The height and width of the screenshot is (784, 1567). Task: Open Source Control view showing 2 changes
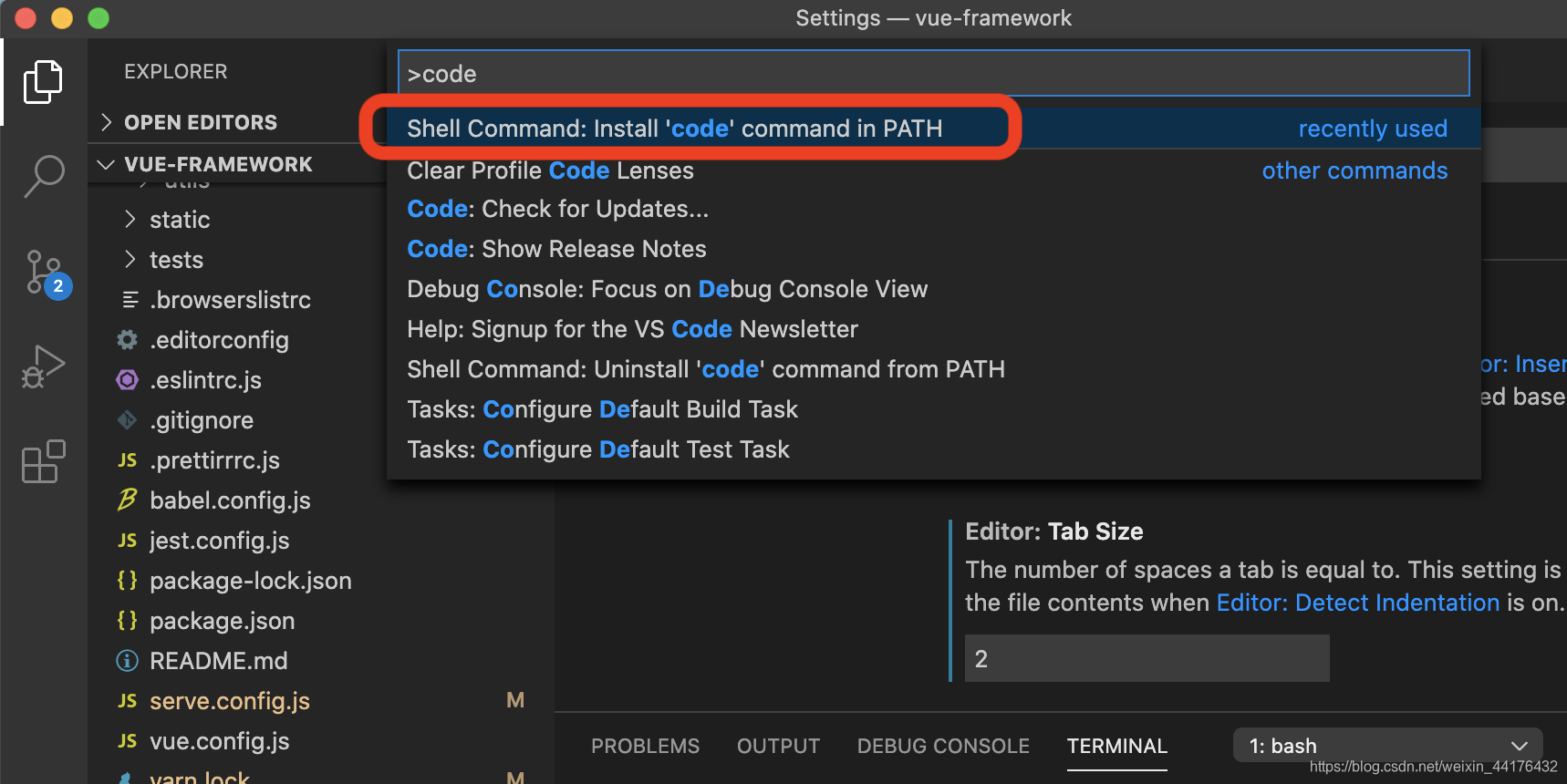pyautogui.click(x=42, y=272)
